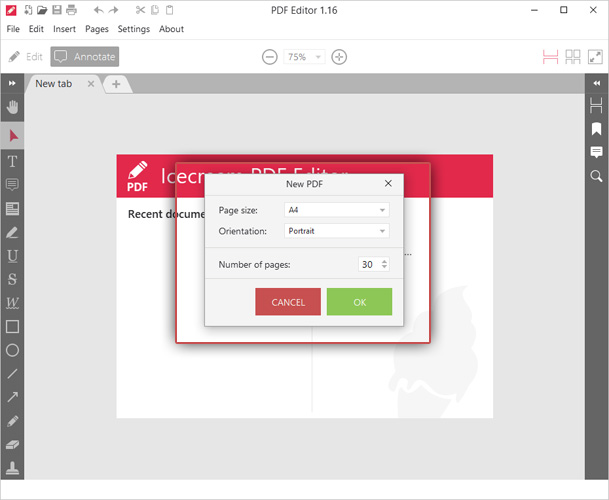Image resolution: width=609 pixels, height=500 pixels.
Task: Undo the last action with the back arrow
Action: [x=99, y=10]
